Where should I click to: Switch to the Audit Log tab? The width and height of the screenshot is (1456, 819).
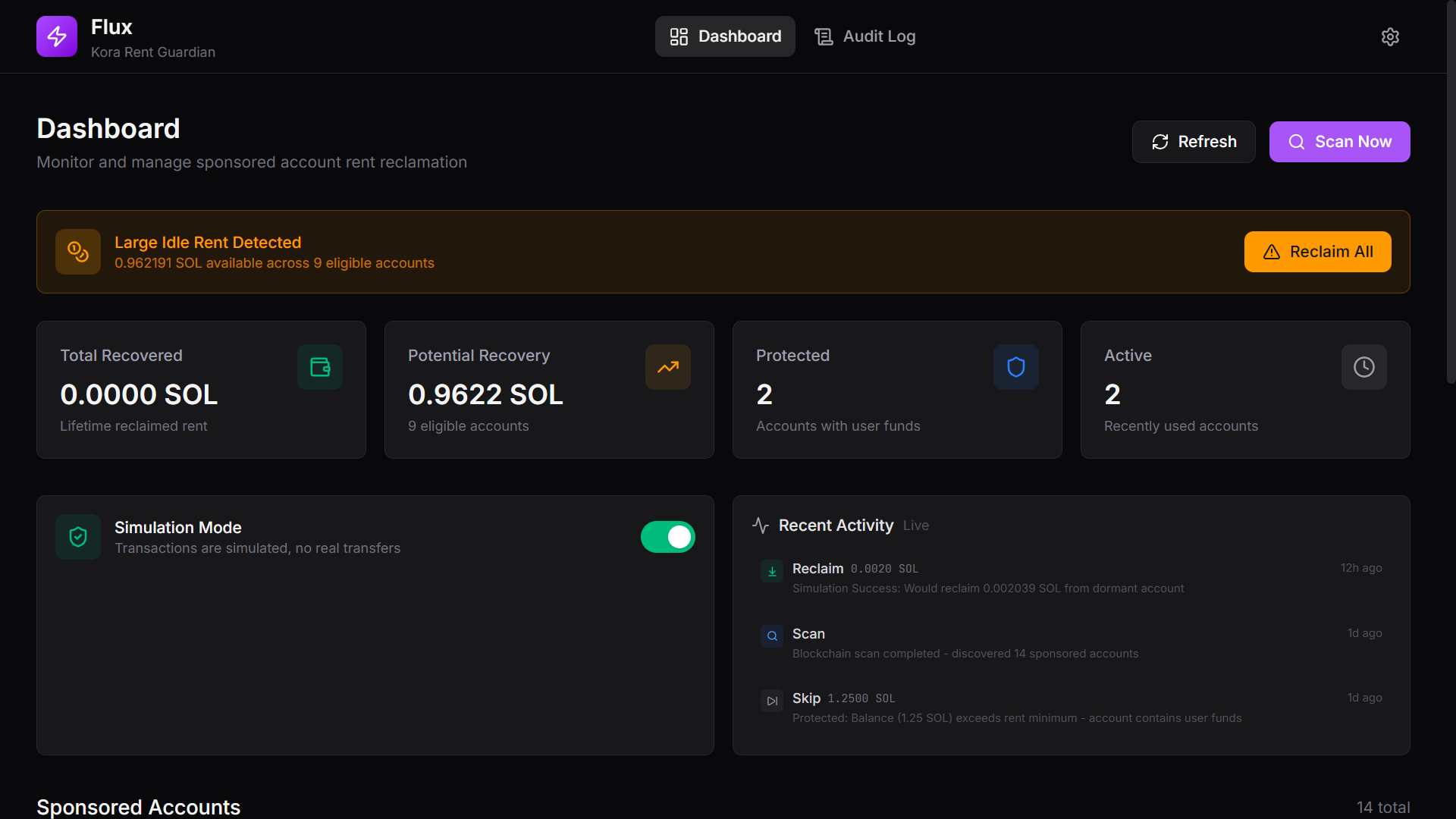click(x=864, y=36)
